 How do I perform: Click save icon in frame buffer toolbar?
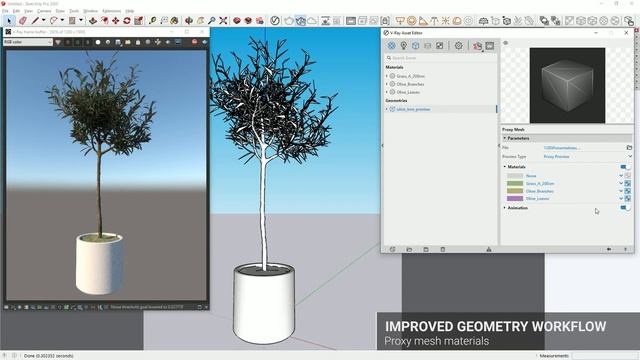pyautogui.click(x=118, y=42)
